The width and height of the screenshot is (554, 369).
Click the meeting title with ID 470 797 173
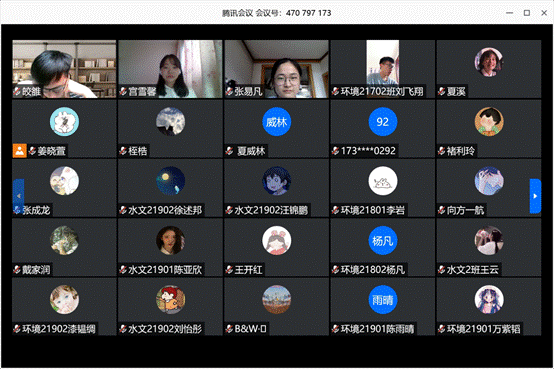[277, 13]
